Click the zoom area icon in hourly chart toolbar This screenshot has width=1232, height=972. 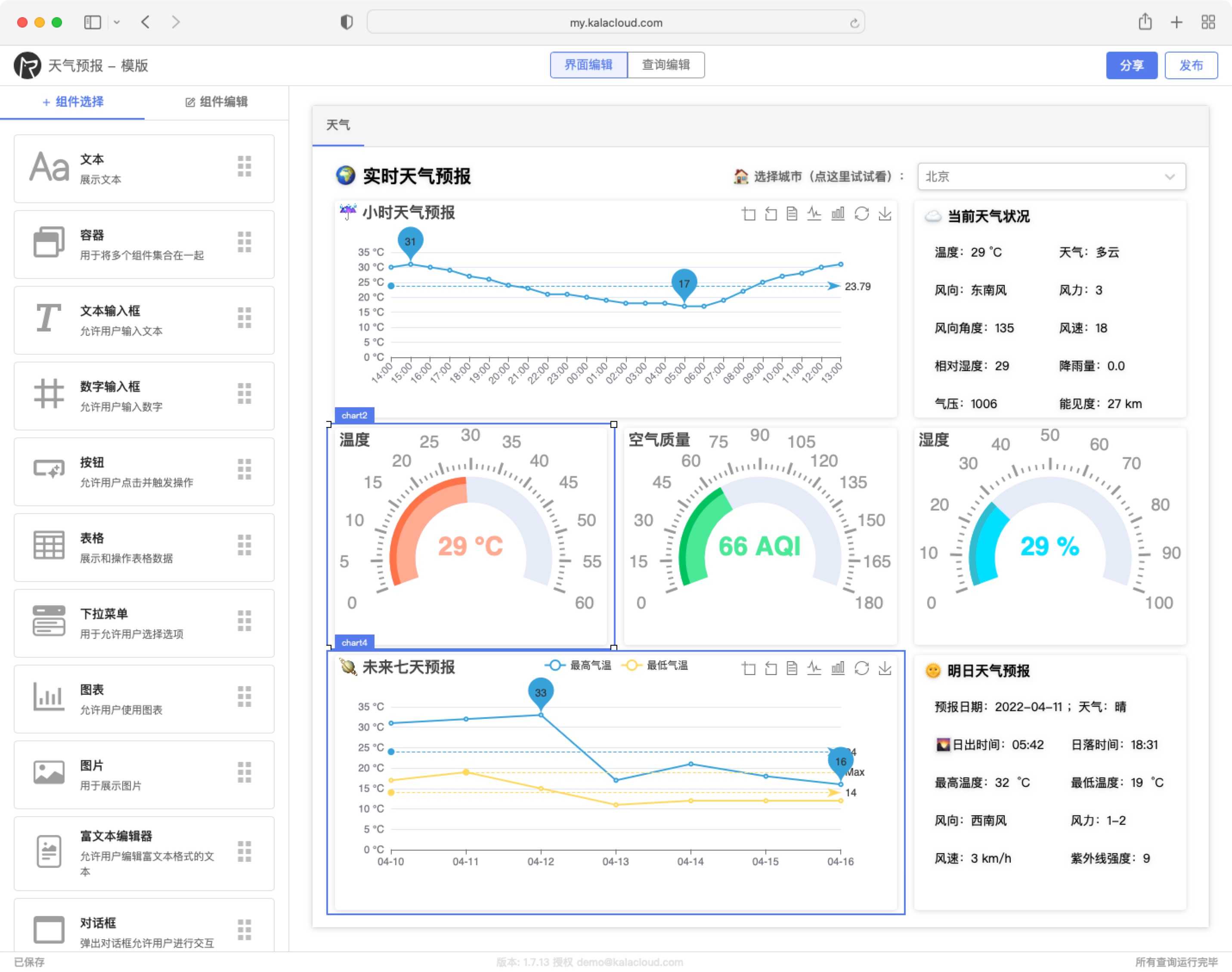coord(749,214)
